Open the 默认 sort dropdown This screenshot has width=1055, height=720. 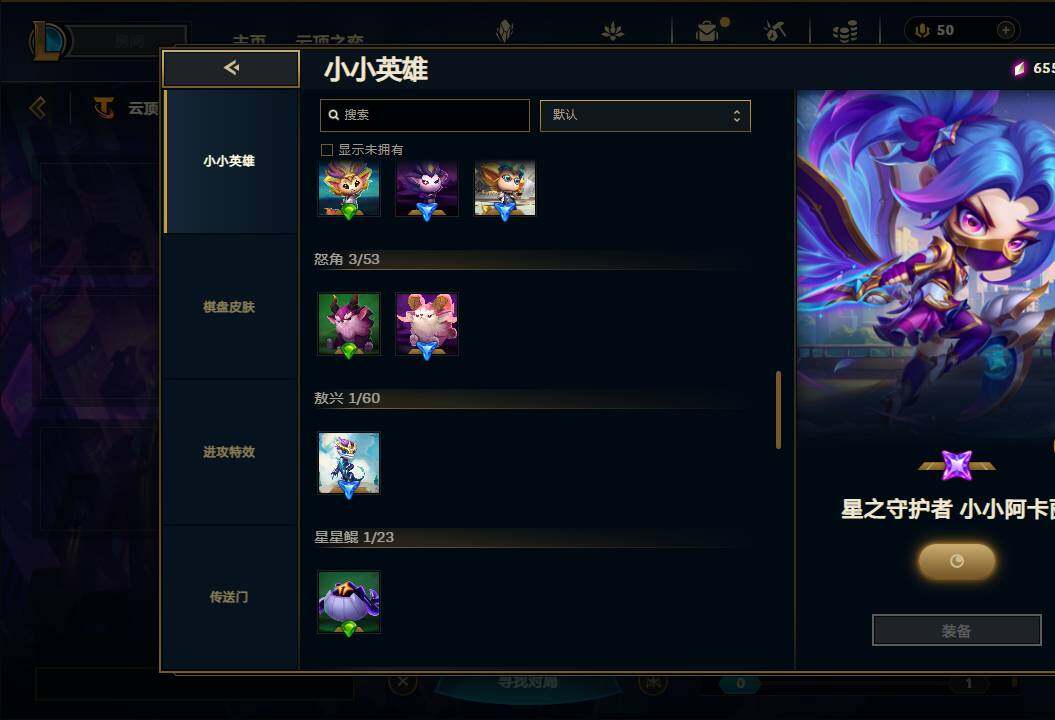(645, 116)
